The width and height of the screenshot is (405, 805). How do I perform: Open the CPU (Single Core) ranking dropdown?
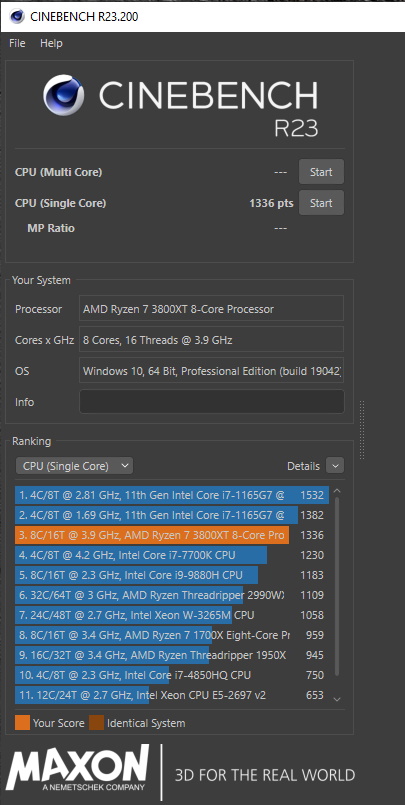click(74, 466)
